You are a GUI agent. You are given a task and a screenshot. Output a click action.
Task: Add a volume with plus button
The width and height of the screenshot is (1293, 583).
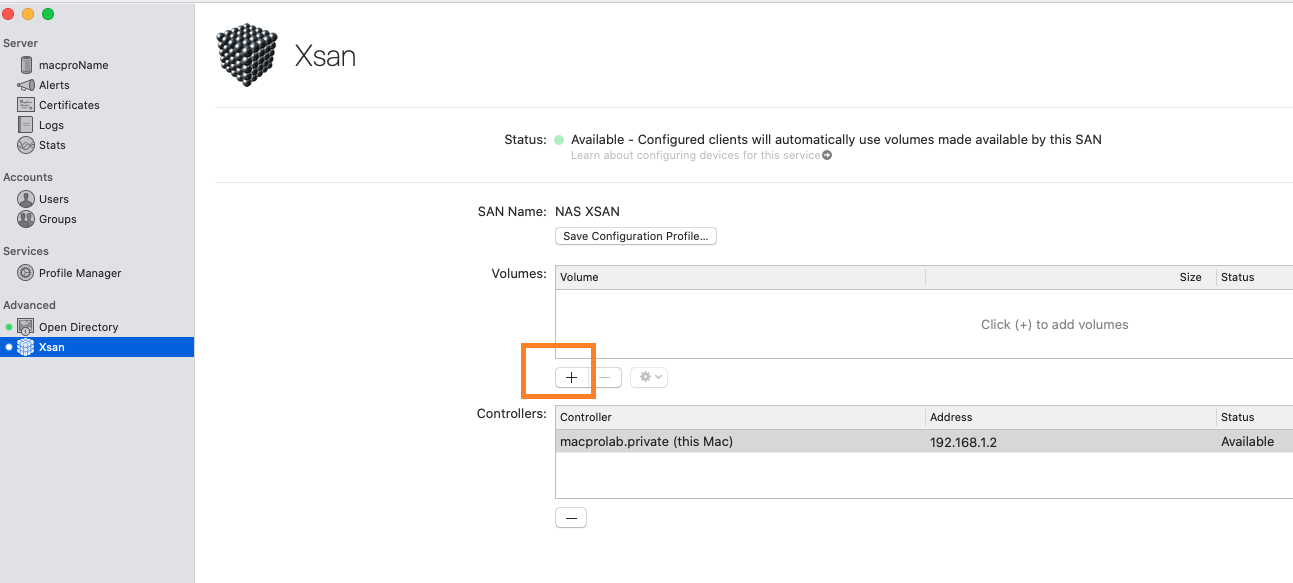coord(571,377)
